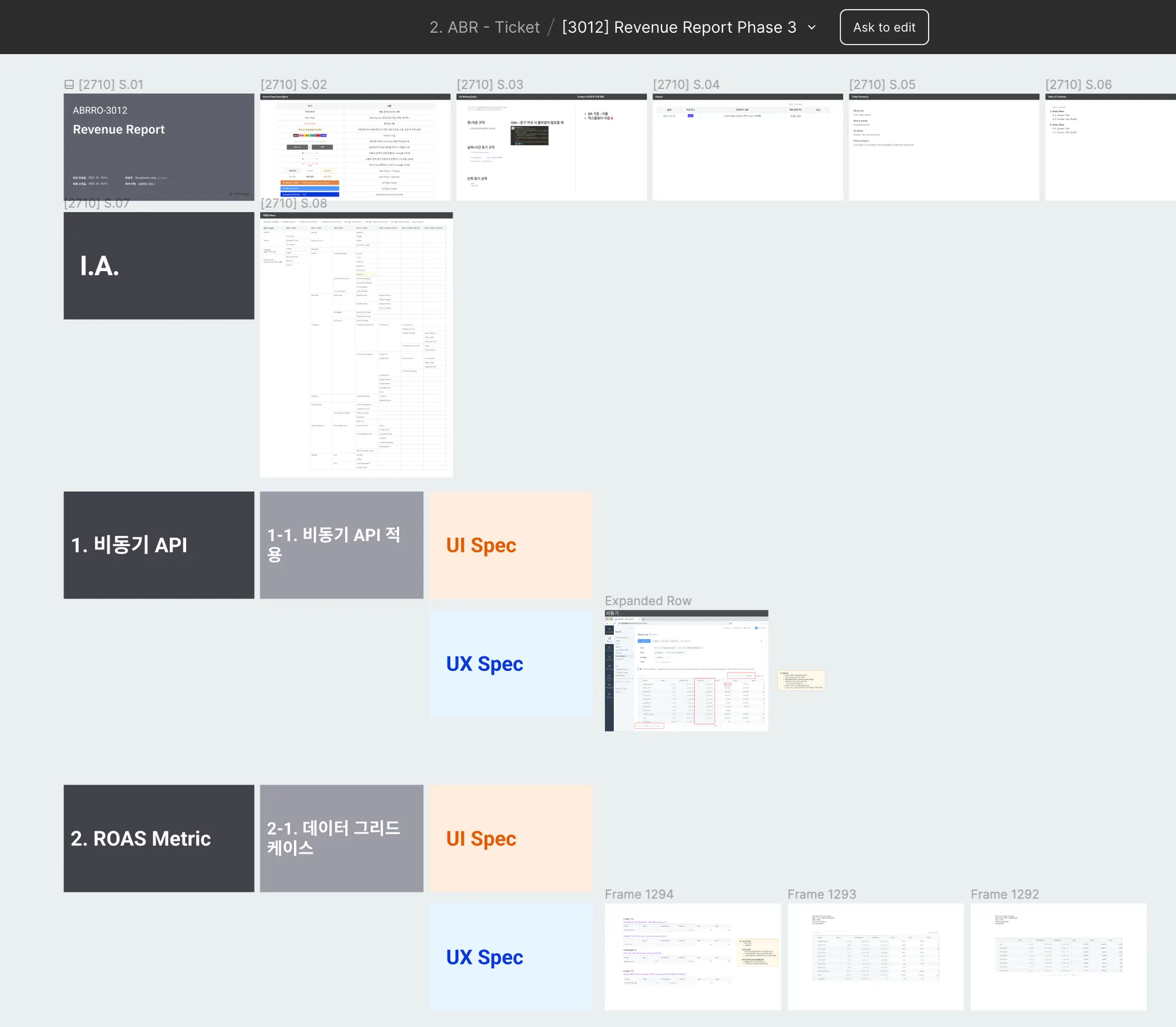Click the [2710] S.05 frame label
Image resolution: width=1176 pixels, height=1027 pixels.
[x=882, y=84]
